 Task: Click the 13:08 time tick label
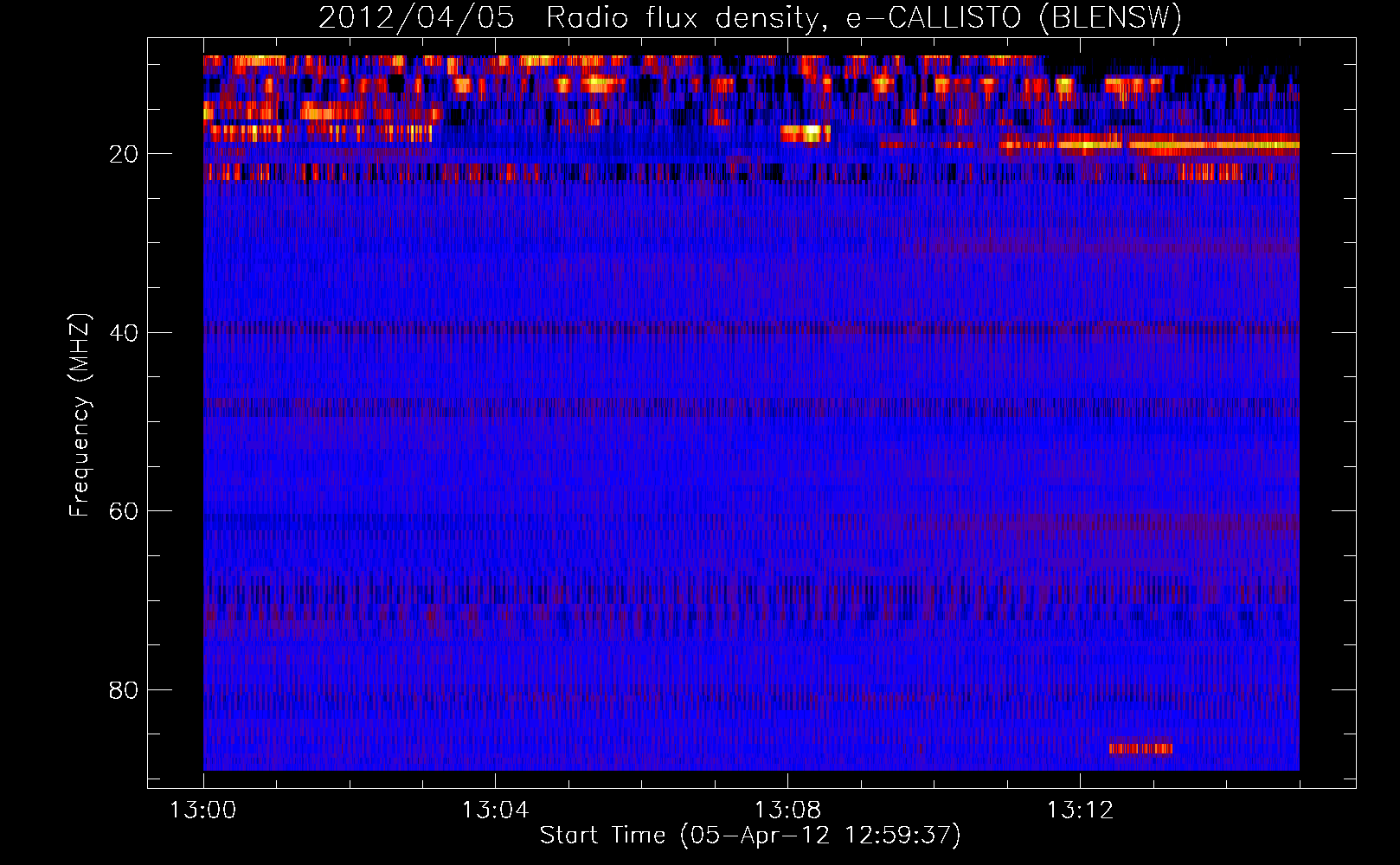point(787,811)
